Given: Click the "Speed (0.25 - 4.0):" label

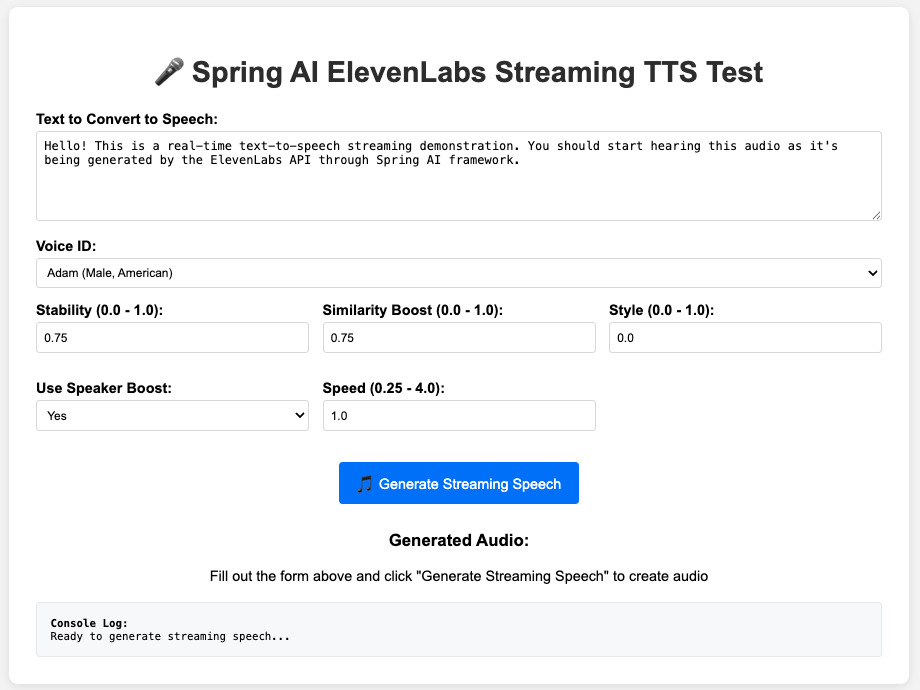Looking at the screenshot, I should pos(383,388).
